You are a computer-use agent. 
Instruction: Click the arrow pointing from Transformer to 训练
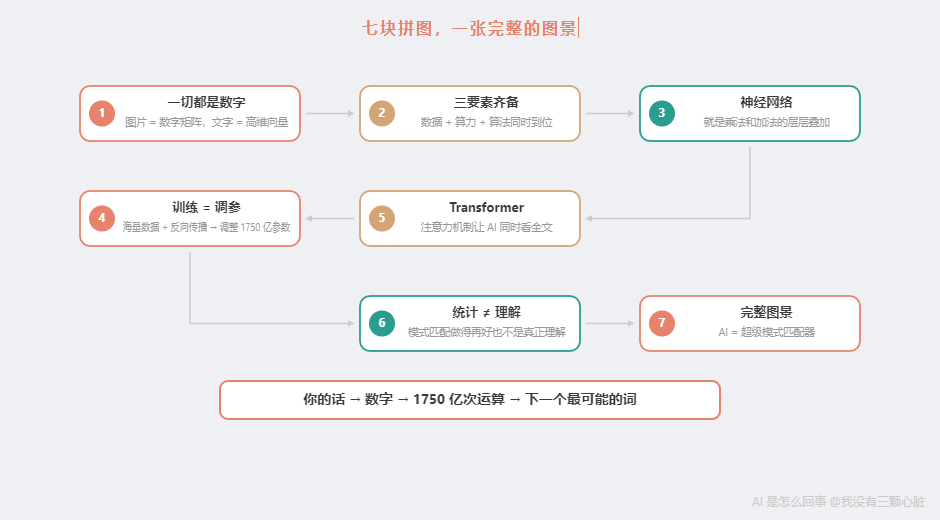click(330, 218)
